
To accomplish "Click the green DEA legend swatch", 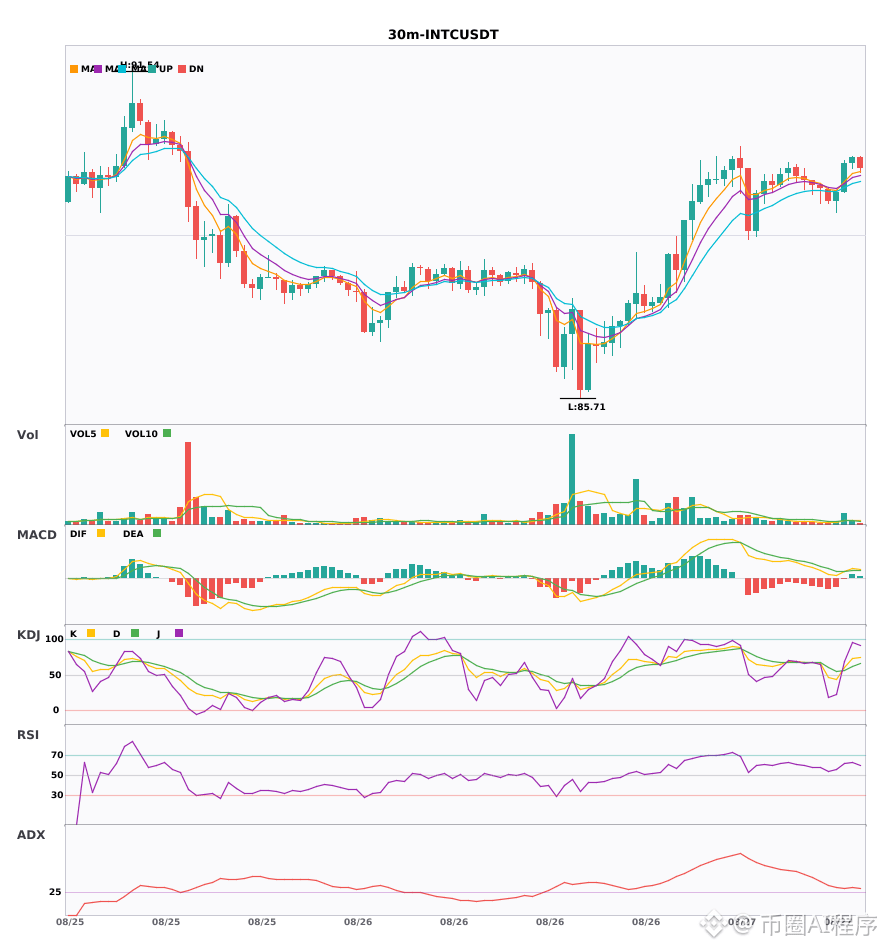I will (x=157, y=533).
